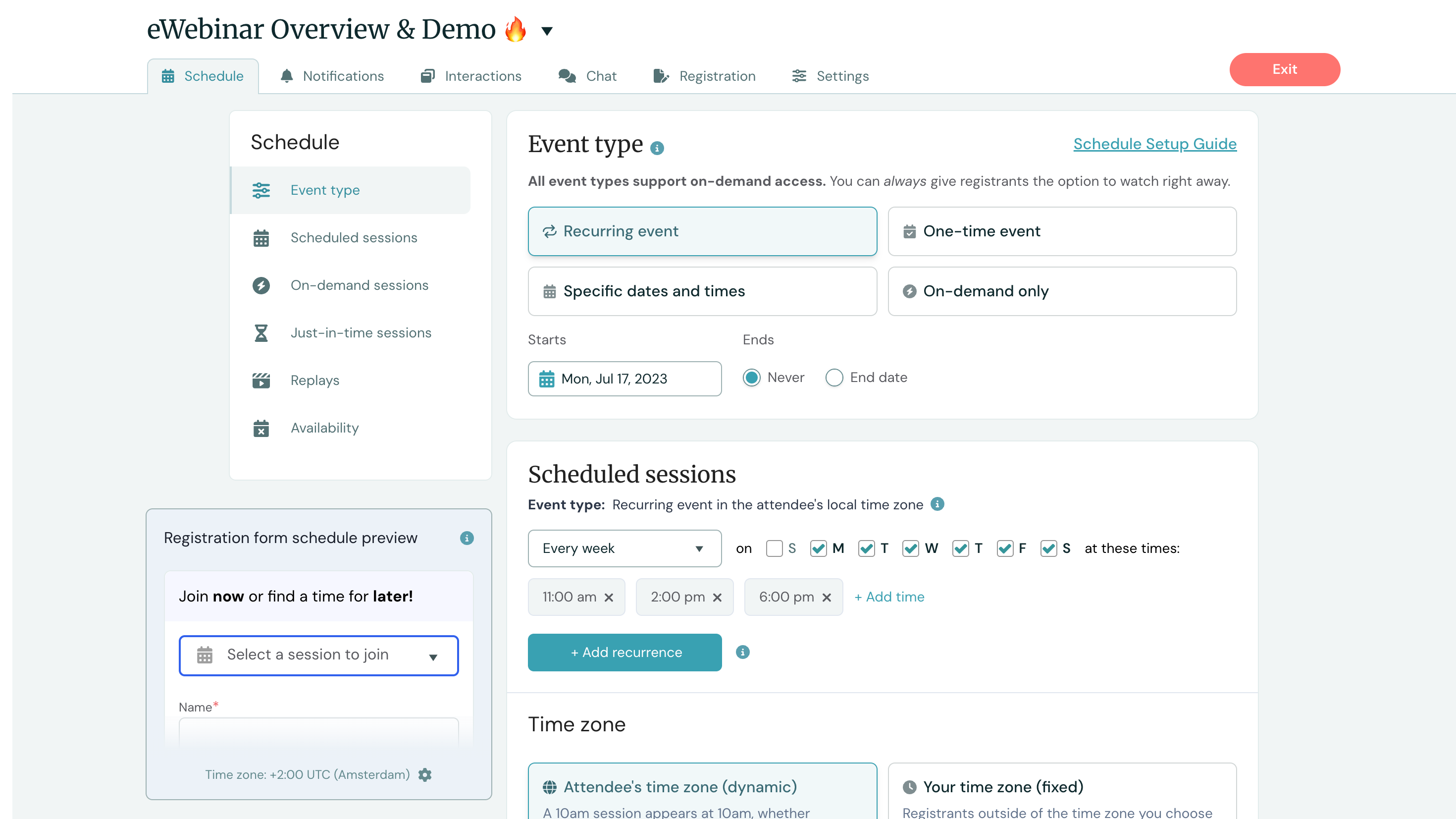The image size is (1456, 819).
Task: Click the red Exit button
Action: click(x=1284, y=69)
